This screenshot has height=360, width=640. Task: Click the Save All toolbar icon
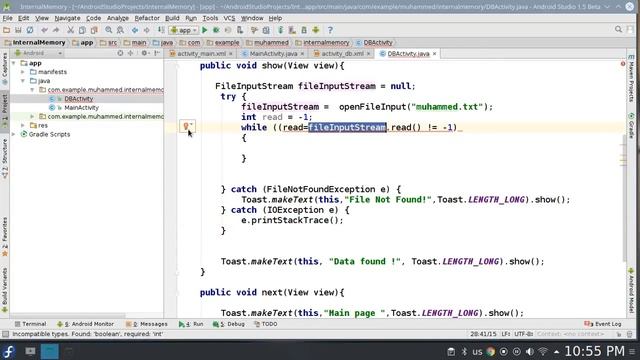click(18, 30)
